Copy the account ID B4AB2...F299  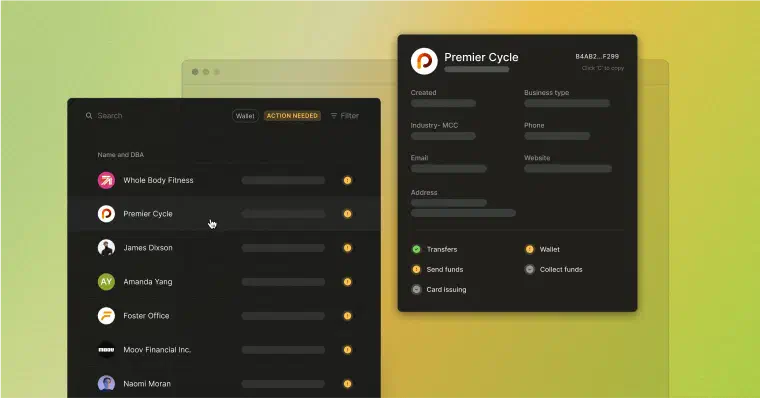click(x=597, y=57)
